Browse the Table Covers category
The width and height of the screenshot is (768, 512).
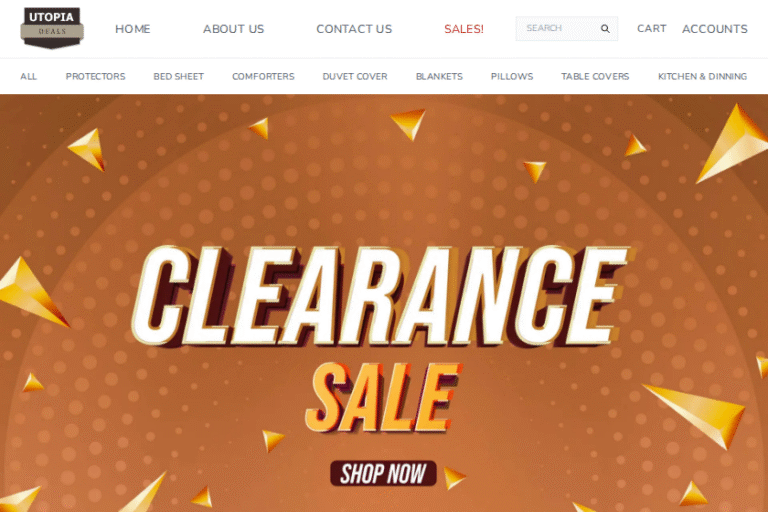(x=595, y=76)
